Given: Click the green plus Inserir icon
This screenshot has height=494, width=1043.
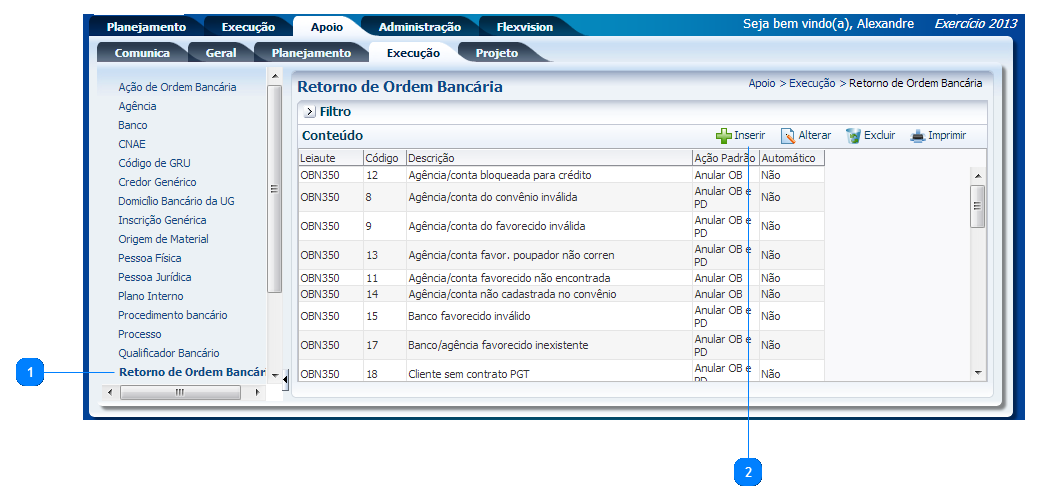Looking at the screenshot, I should (x=723, y=136).
